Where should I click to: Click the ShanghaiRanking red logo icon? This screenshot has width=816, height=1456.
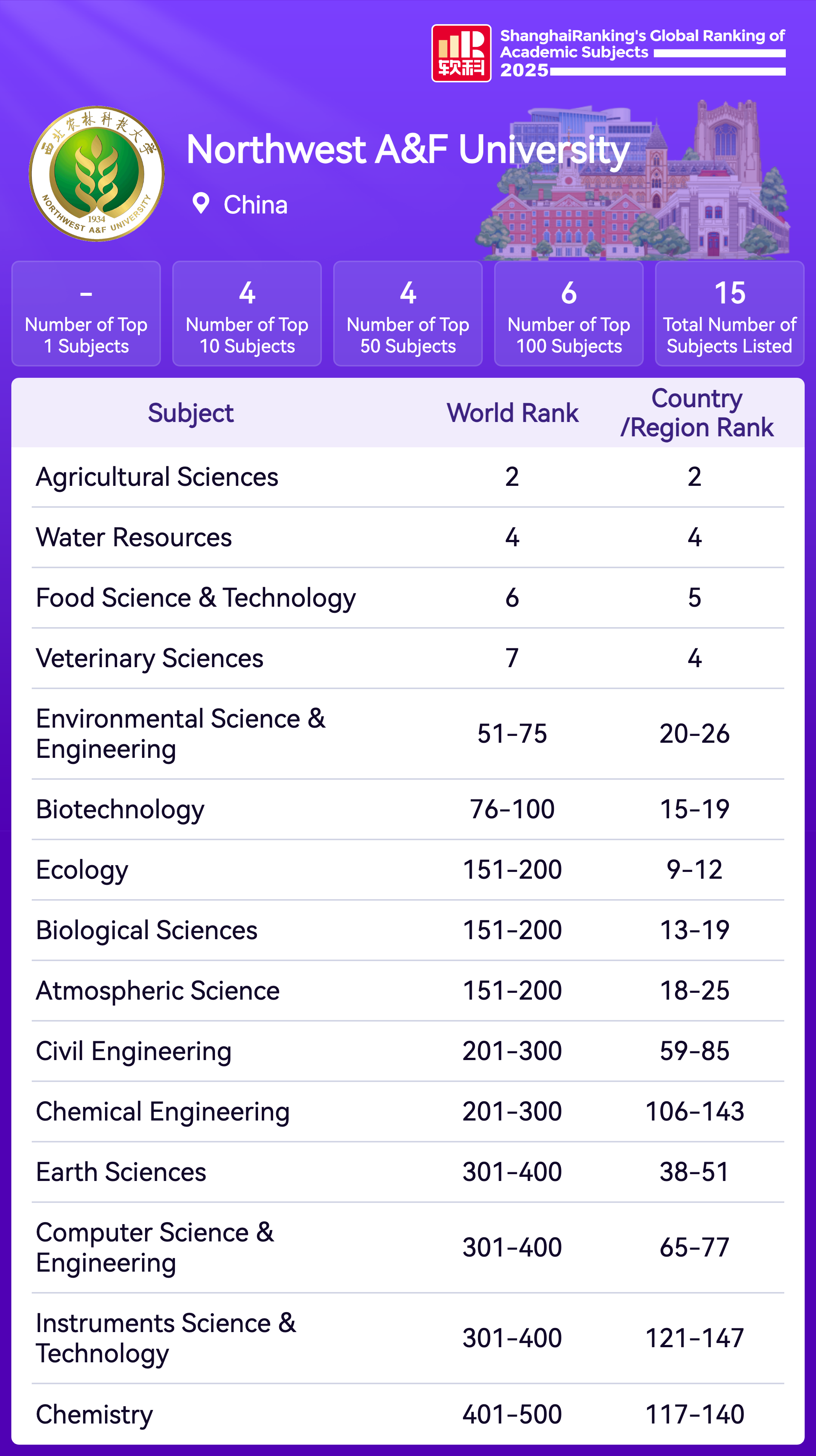461,53
